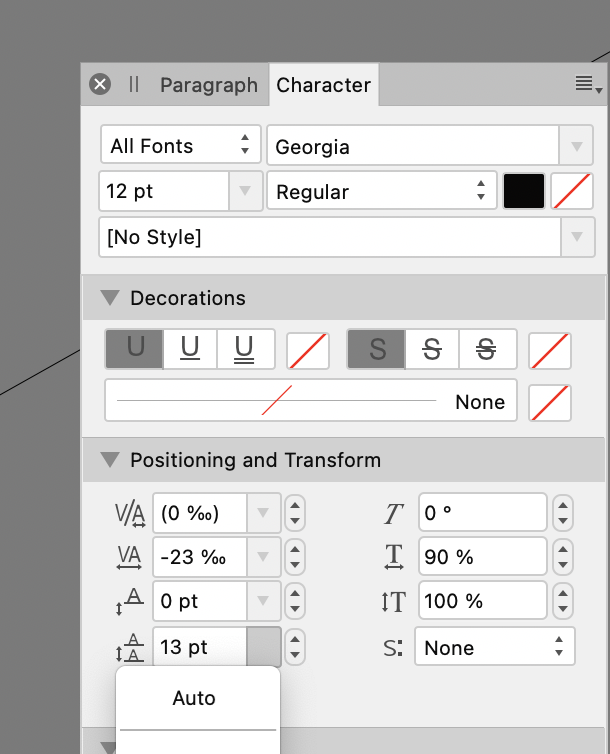The width and height of the screenshot is (610, 754).
Task: Click the horizontal scale stepper arrows
Action: point(563,557)
